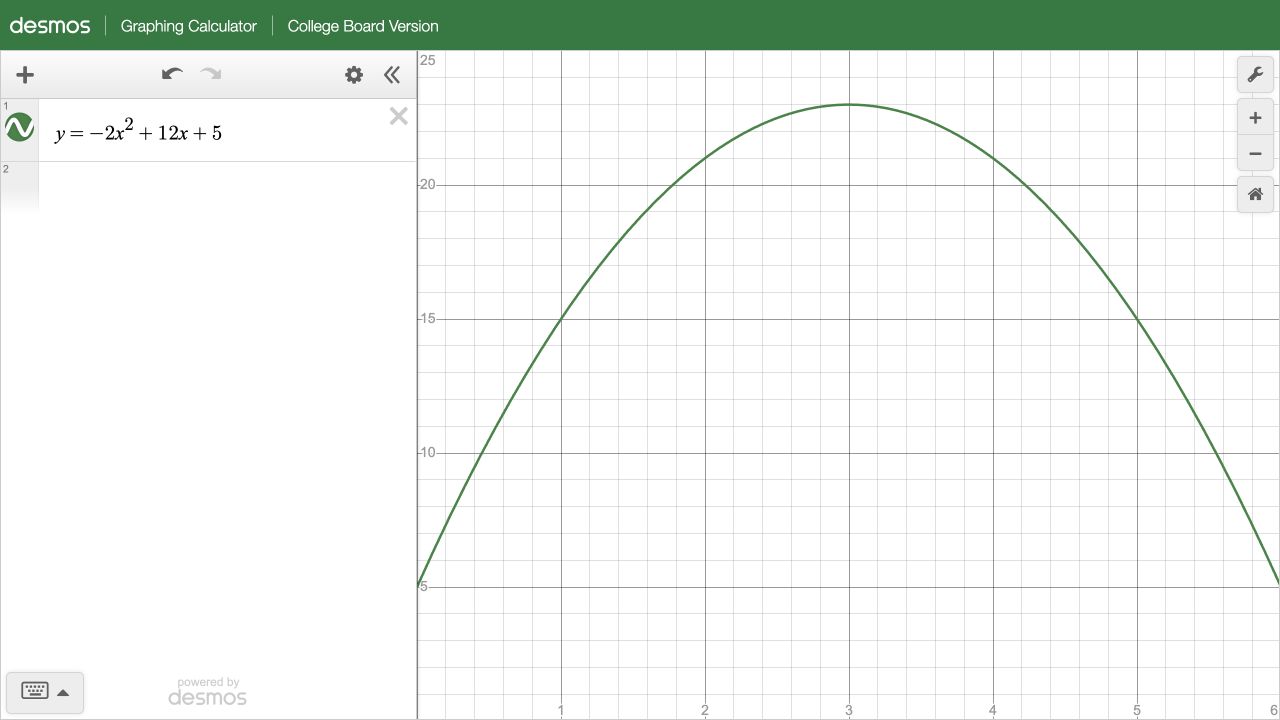Image resolution: width=1280 pixels, height=720 pixels.
Task: Click the Desmos logo in header
Action: (x=50, y=25)
